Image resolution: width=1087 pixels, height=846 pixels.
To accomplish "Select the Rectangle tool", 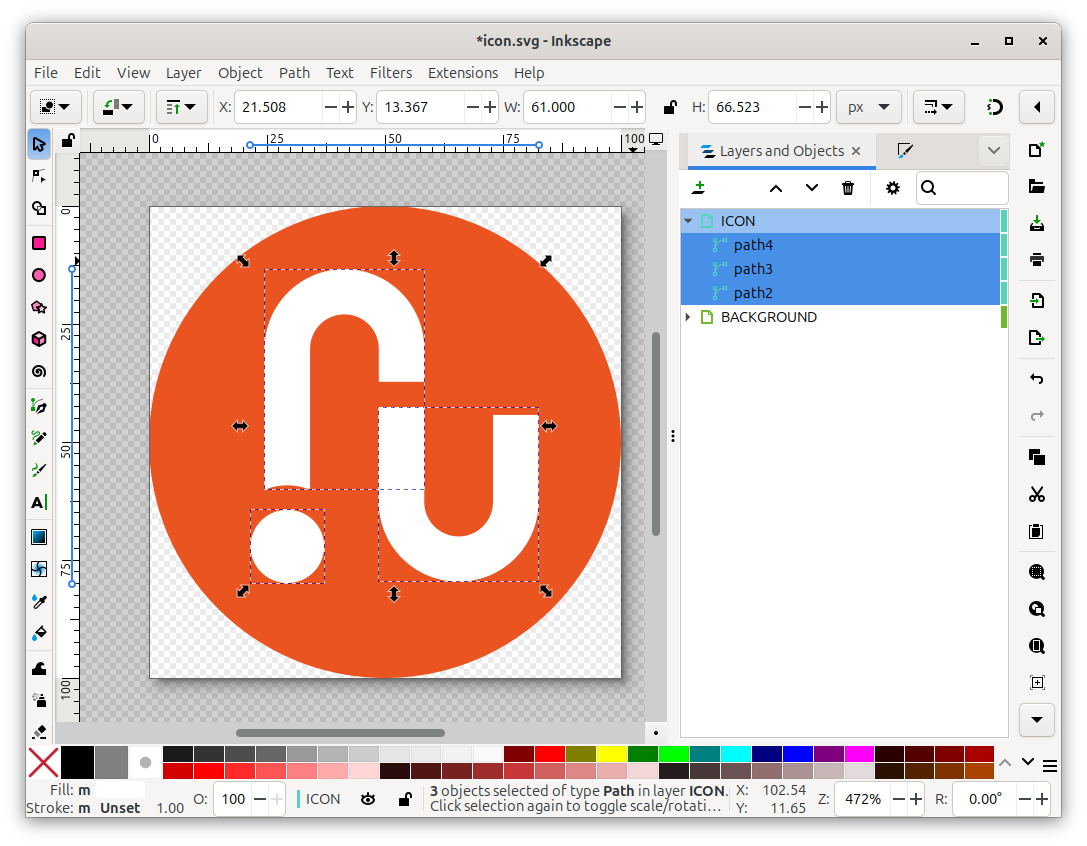I will click(39, 243).
